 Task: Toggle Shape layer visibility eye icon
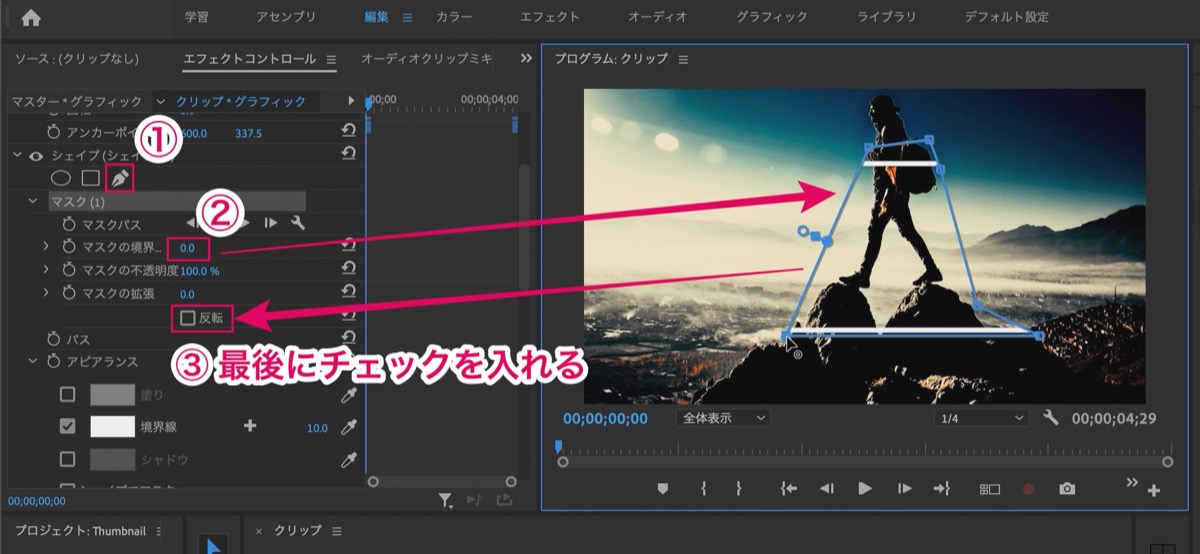[36, 155]
